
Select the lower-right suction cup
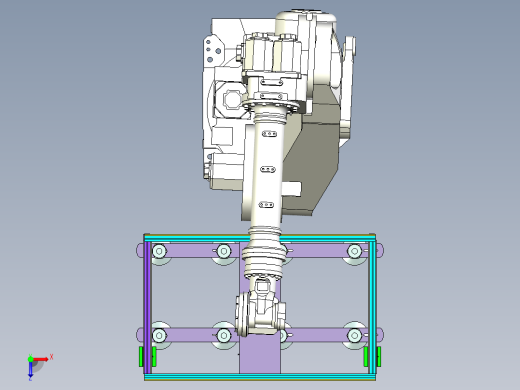click(x=355, y=335)
